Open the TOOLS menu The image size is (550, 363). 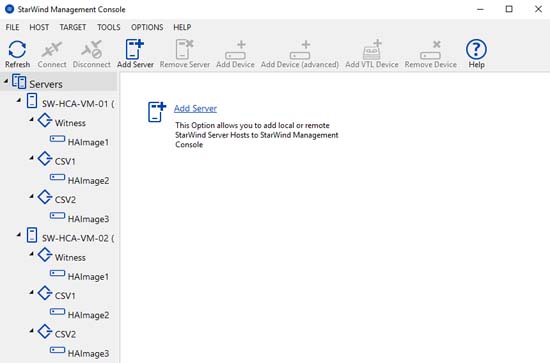pyautogui.click(x=109, y=27)
